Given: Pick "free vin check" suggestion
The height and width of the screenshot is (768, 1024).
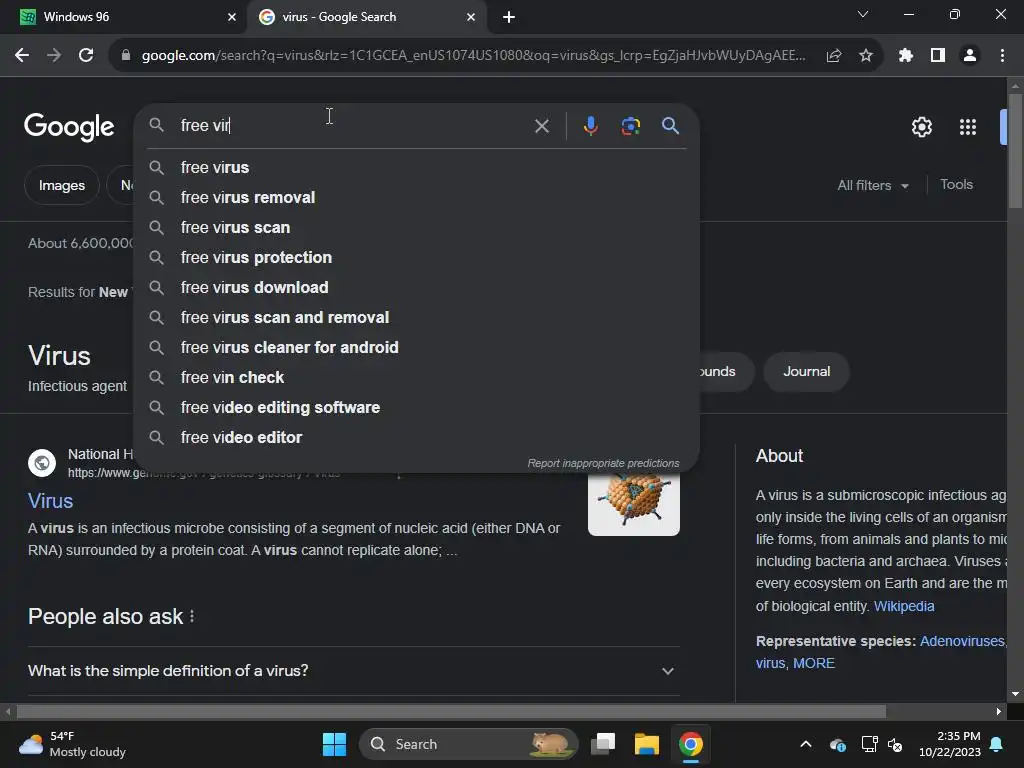Looking at the screenshot, I should pos(417,378).
